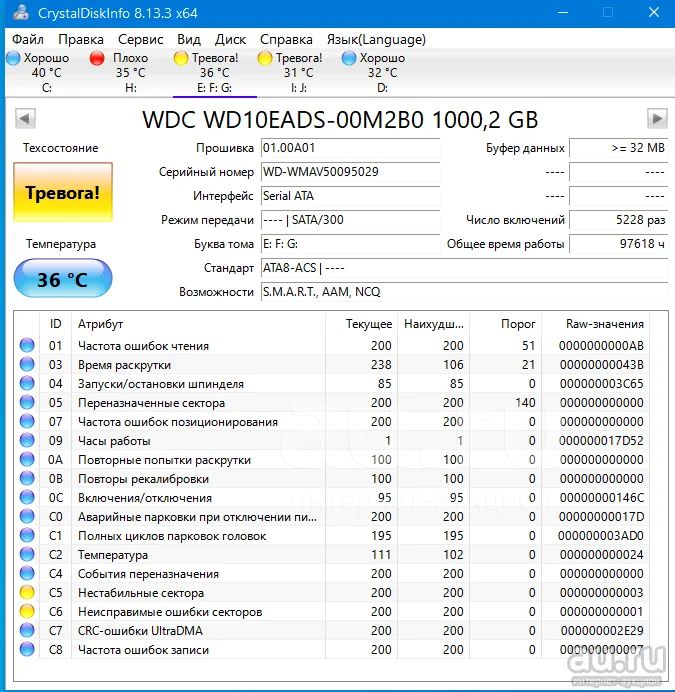Click the yellow Тревога! health status button

click(x=63, y=192)
